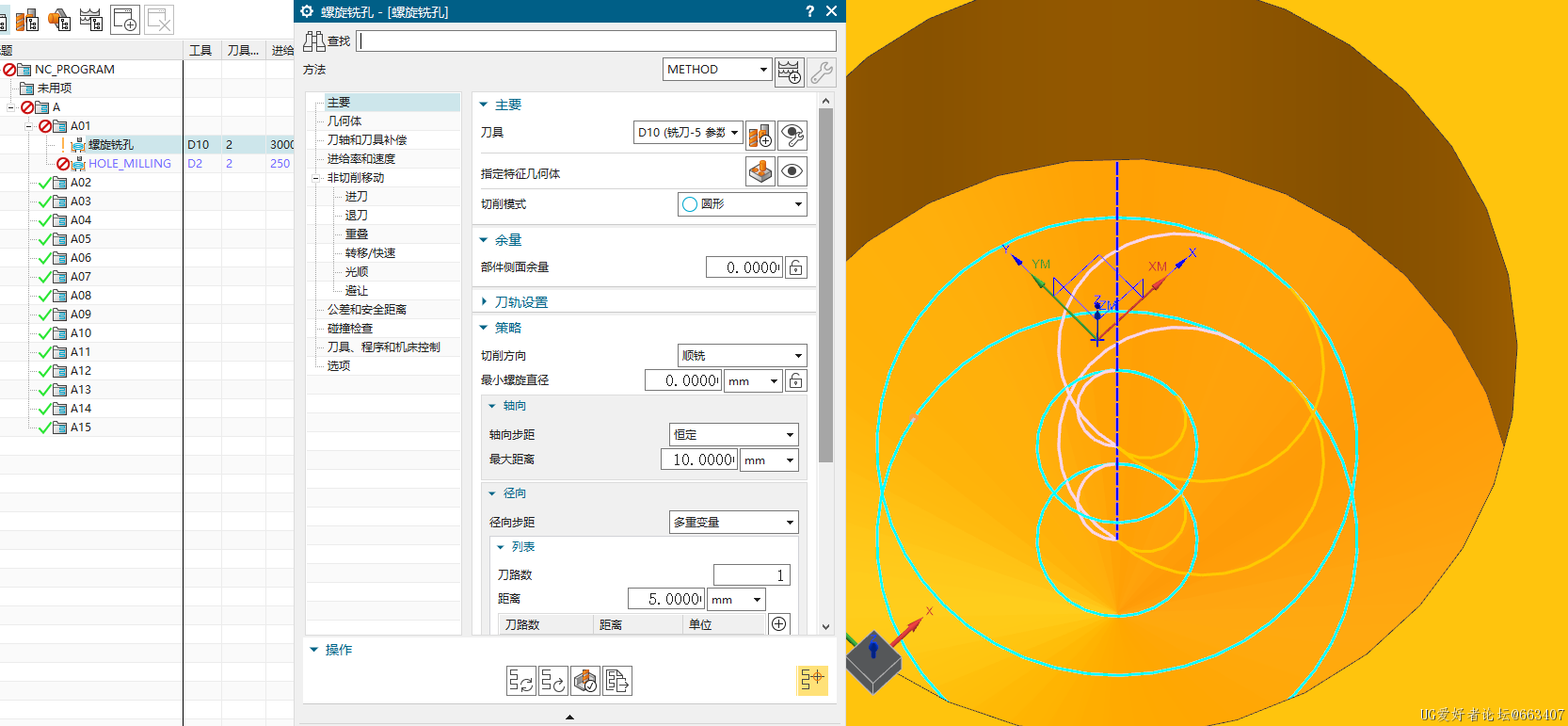Open the cut pattern 圆形 dropdown
The image size is (1568, 726).
coord(743,204)
